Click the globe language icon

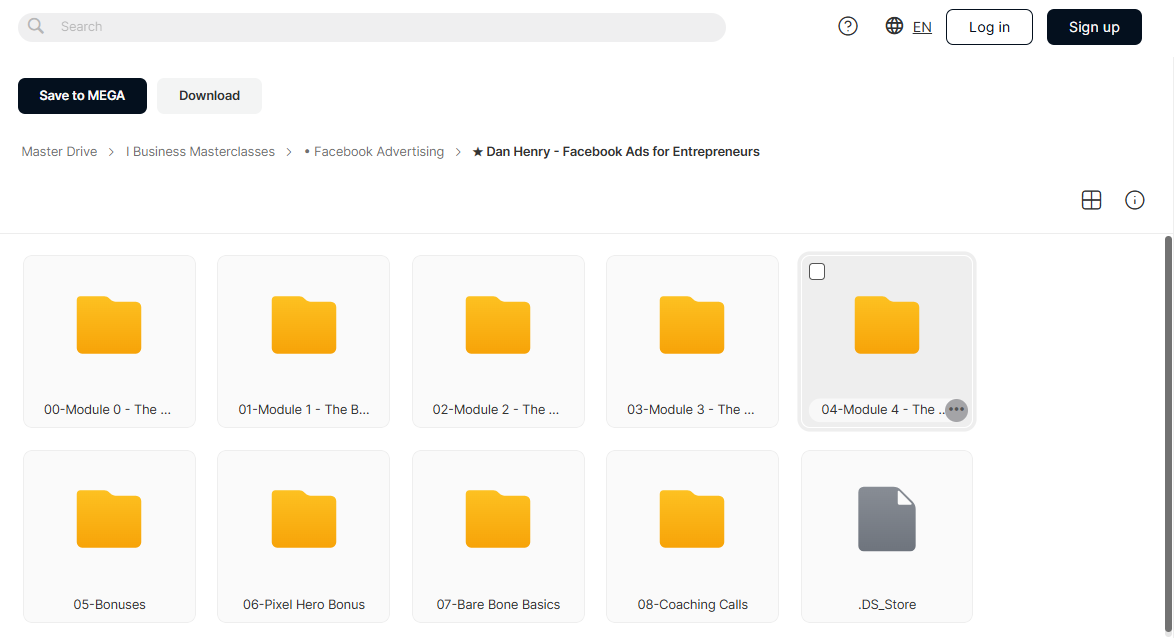[x=894, y=26]
